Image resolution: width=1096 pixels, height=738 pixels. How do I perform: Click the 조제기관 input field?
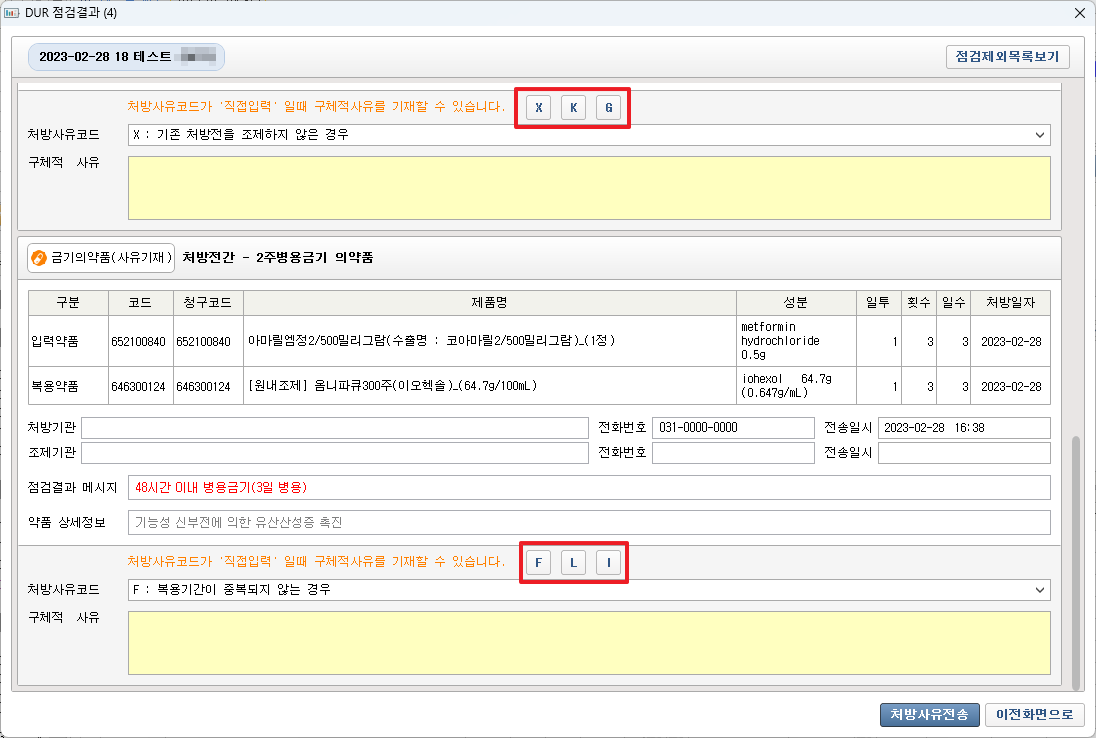point(335,453)
